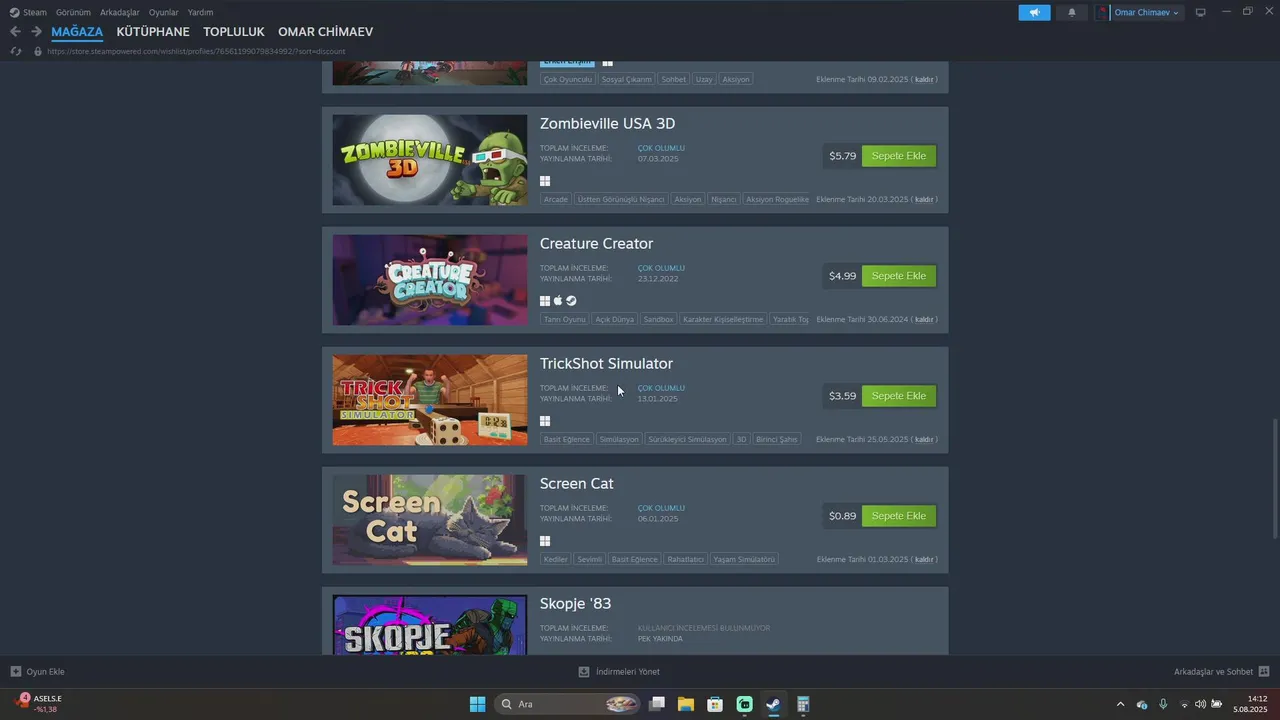Open the Screen Cat title link
1280x720 pixels.
[x=577, y=484]
